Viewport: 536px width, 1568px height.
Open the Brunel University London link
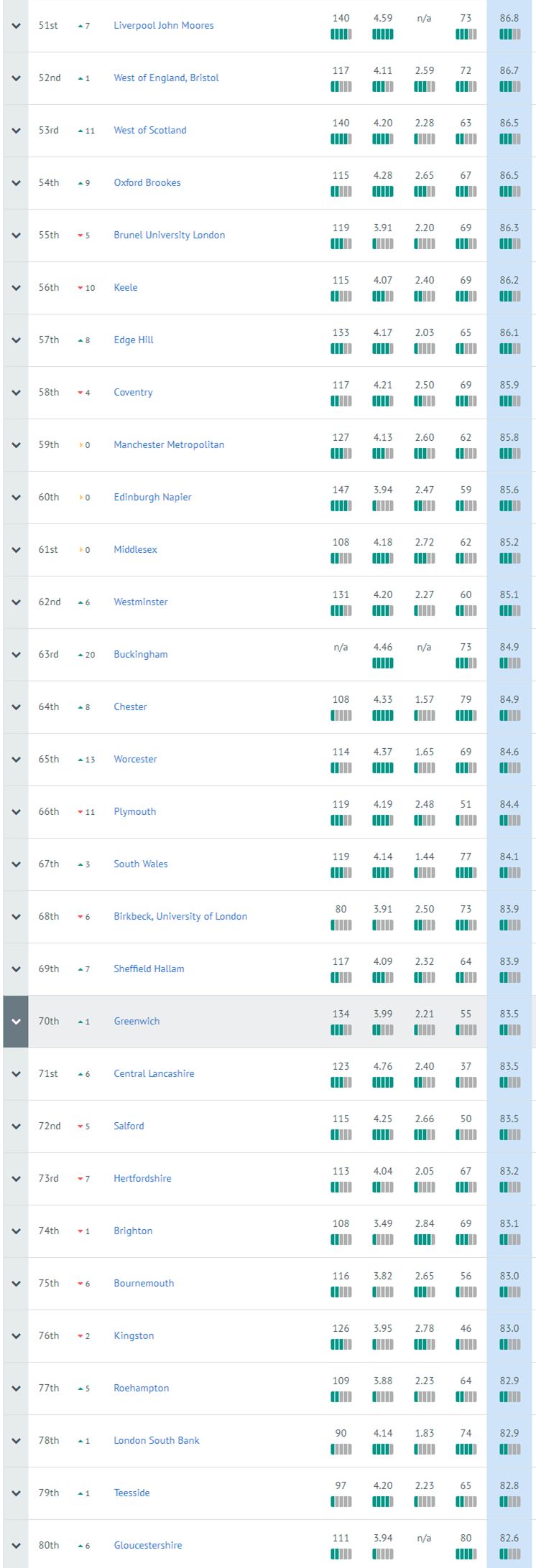(x=170, y=235)
